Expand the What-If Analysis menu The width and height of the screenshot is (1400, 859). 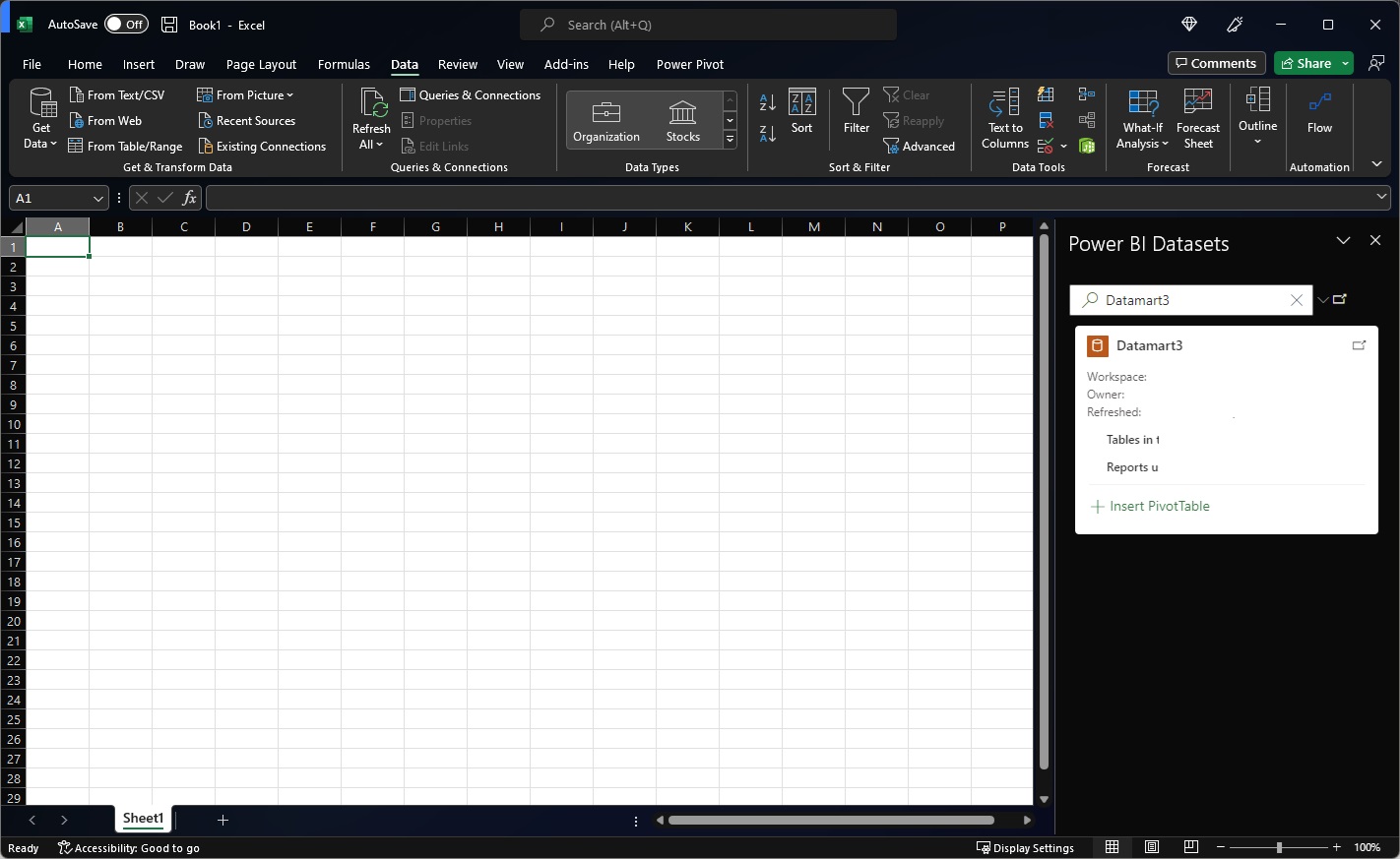tap(1141, 118)
